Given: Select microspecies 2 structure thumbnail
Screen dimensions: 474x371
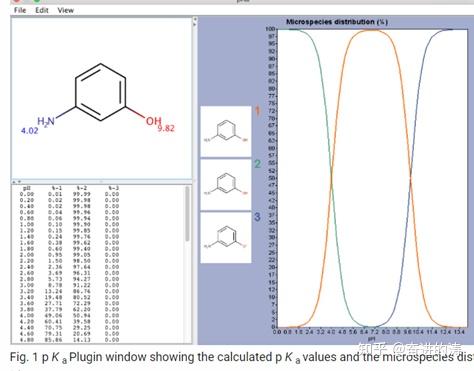Looking at the screenshot, I should point(226,185).
